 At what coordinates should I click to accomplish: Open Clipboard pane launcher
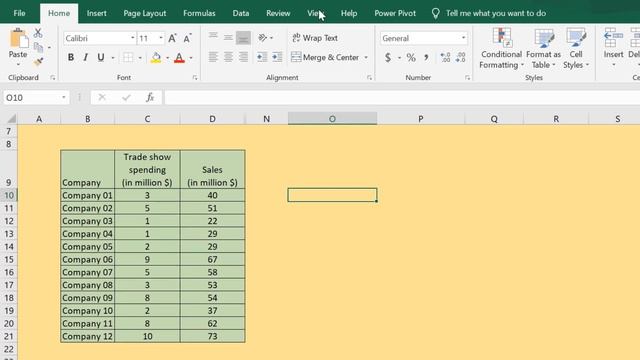tap(53, 78)
